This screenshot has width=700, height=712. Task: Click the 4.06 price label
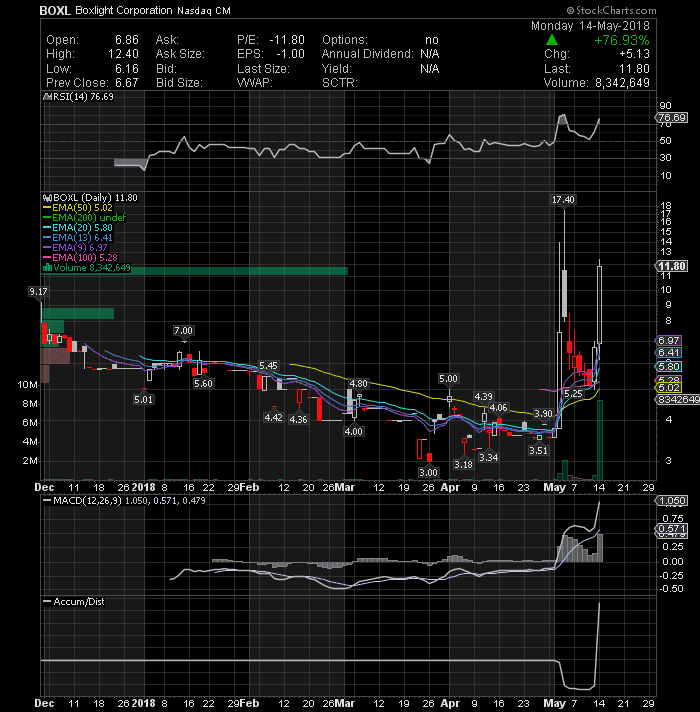click(498, 408)
